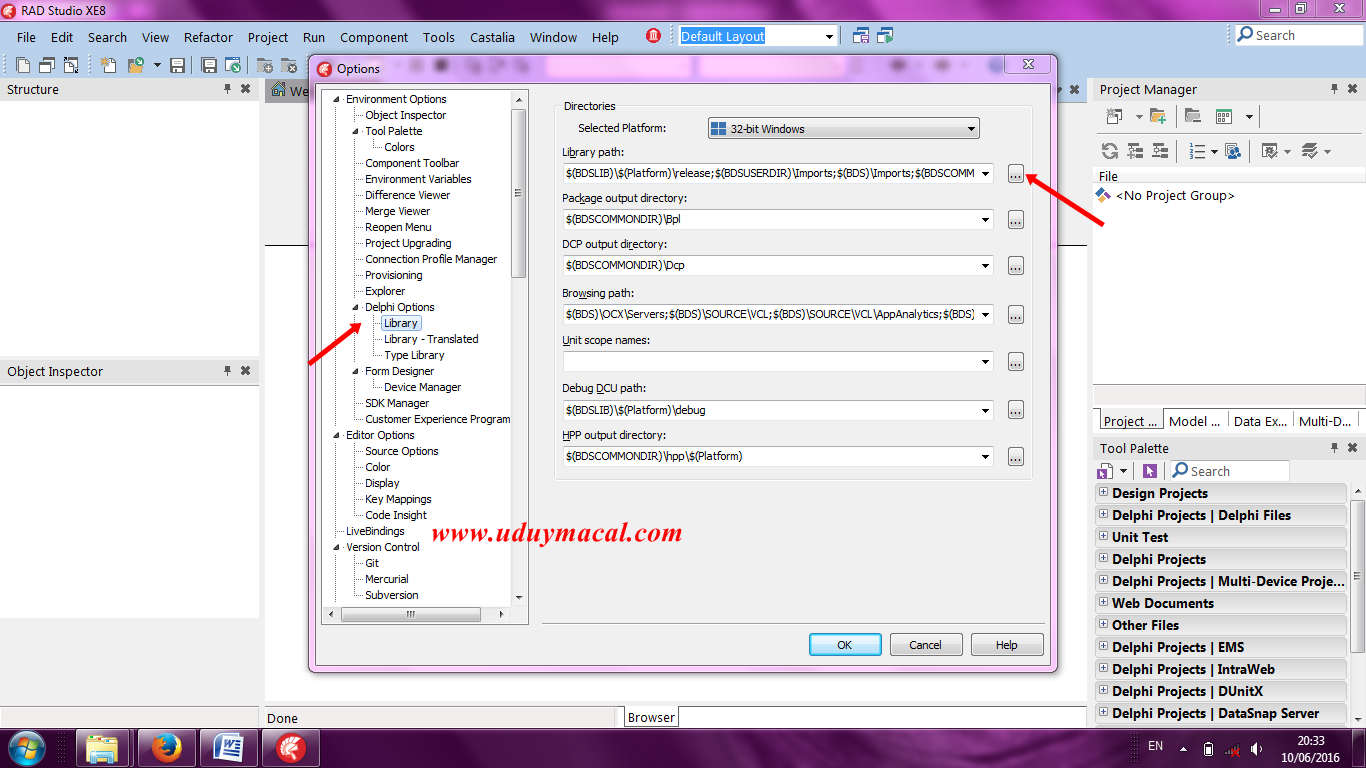Click the Add file to project icon
This screenshot has height=768, width=1366.
[266, 66]
